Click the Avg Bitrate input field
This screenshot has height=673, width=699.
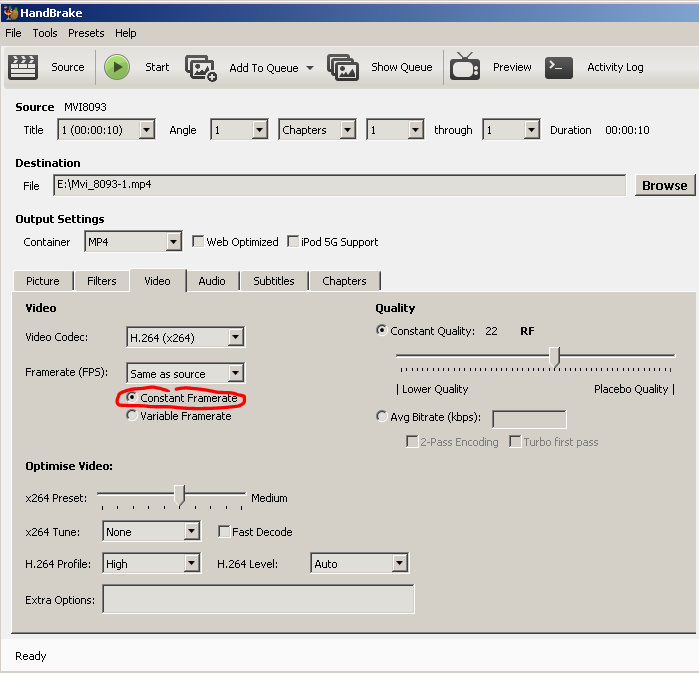pyautogui.click(x=529, y=419)
